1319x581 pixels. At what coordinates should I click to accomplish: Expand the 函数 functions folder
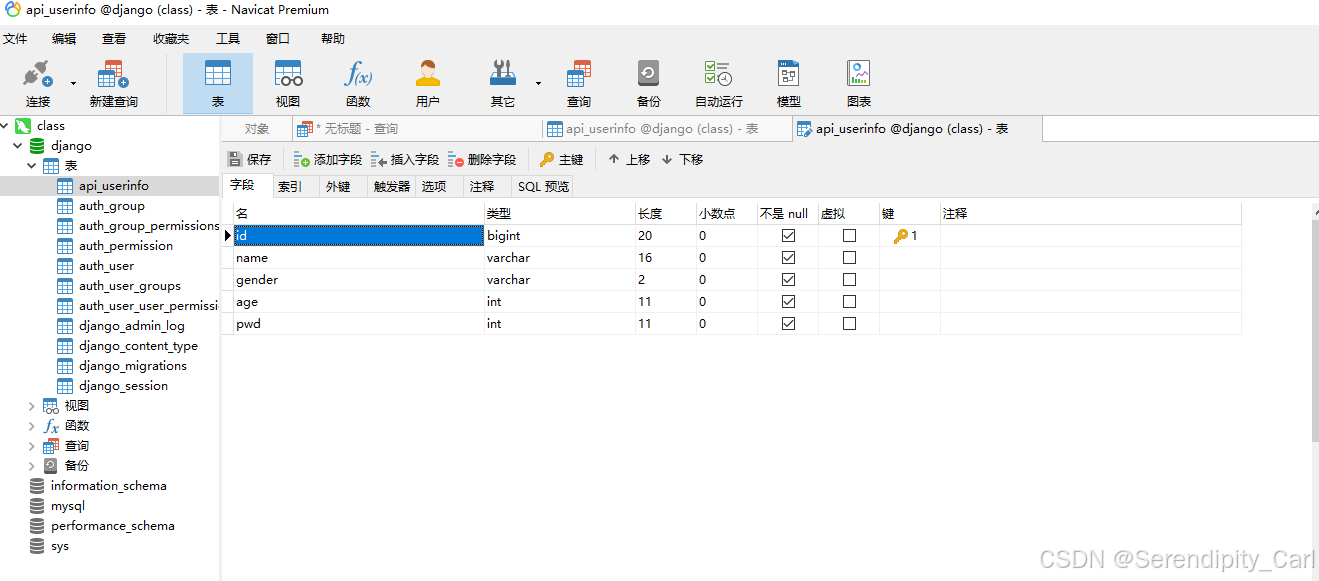(32, 426)
